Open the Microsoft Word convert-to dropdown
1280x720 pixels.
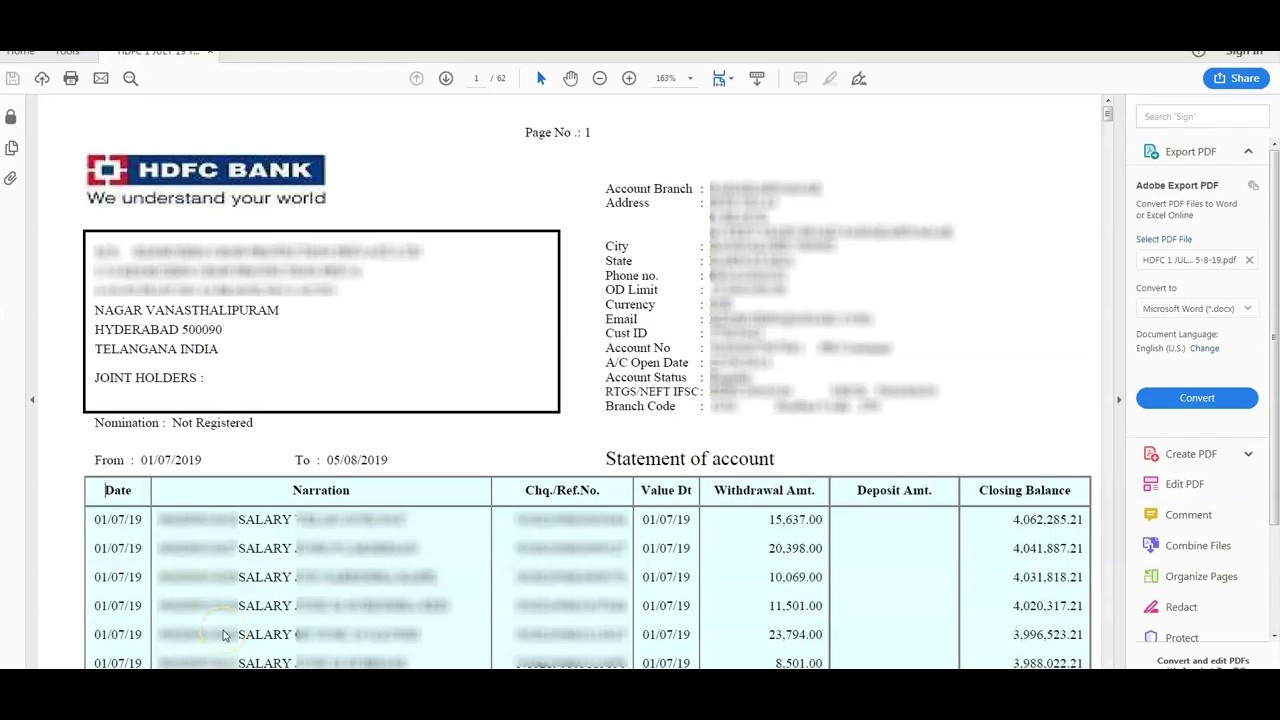click(x=1197, y=309)
